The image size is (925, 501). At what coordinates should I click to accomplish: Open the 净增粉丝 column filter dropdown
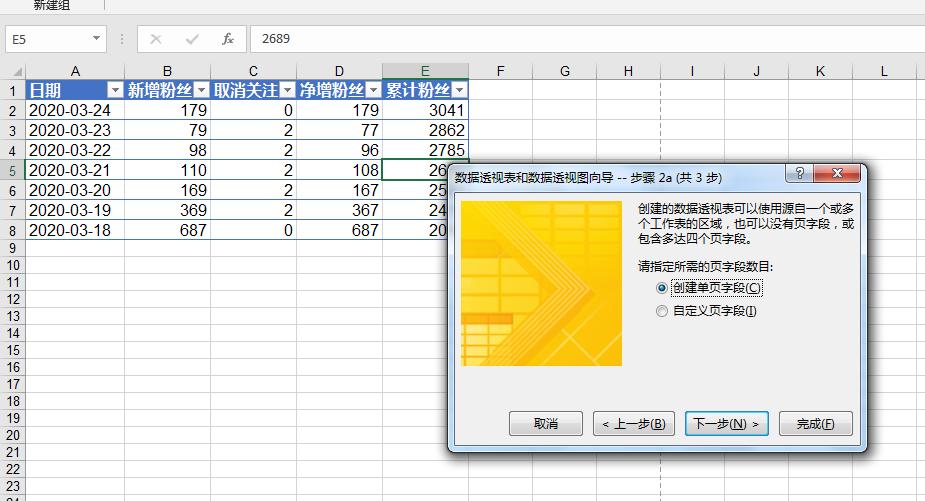(373, 90)
